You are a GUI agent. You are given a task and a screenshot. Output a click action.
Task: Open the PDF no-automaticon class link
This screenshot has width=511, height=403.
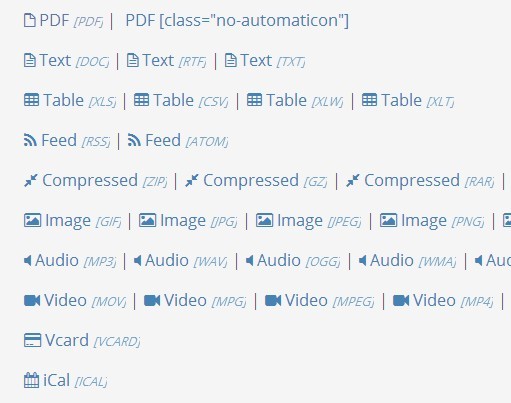[x=237, y=21]
